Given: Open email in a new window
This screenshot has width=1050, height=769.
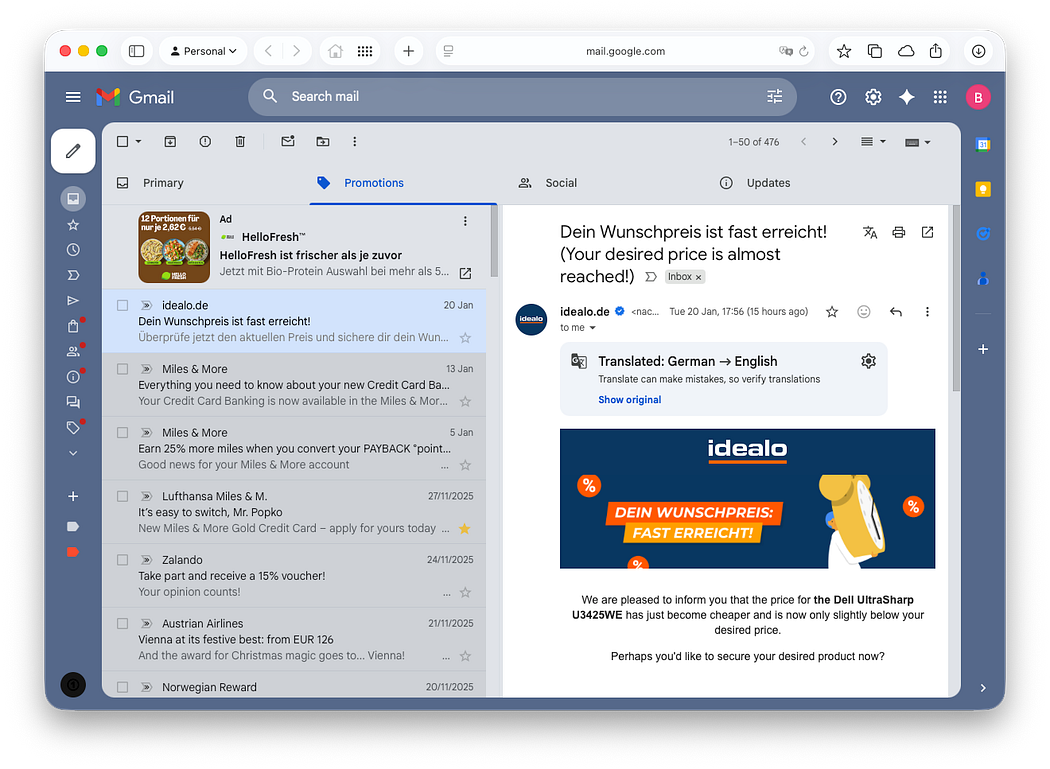Looking at the screenshot, I should point(927,231).
